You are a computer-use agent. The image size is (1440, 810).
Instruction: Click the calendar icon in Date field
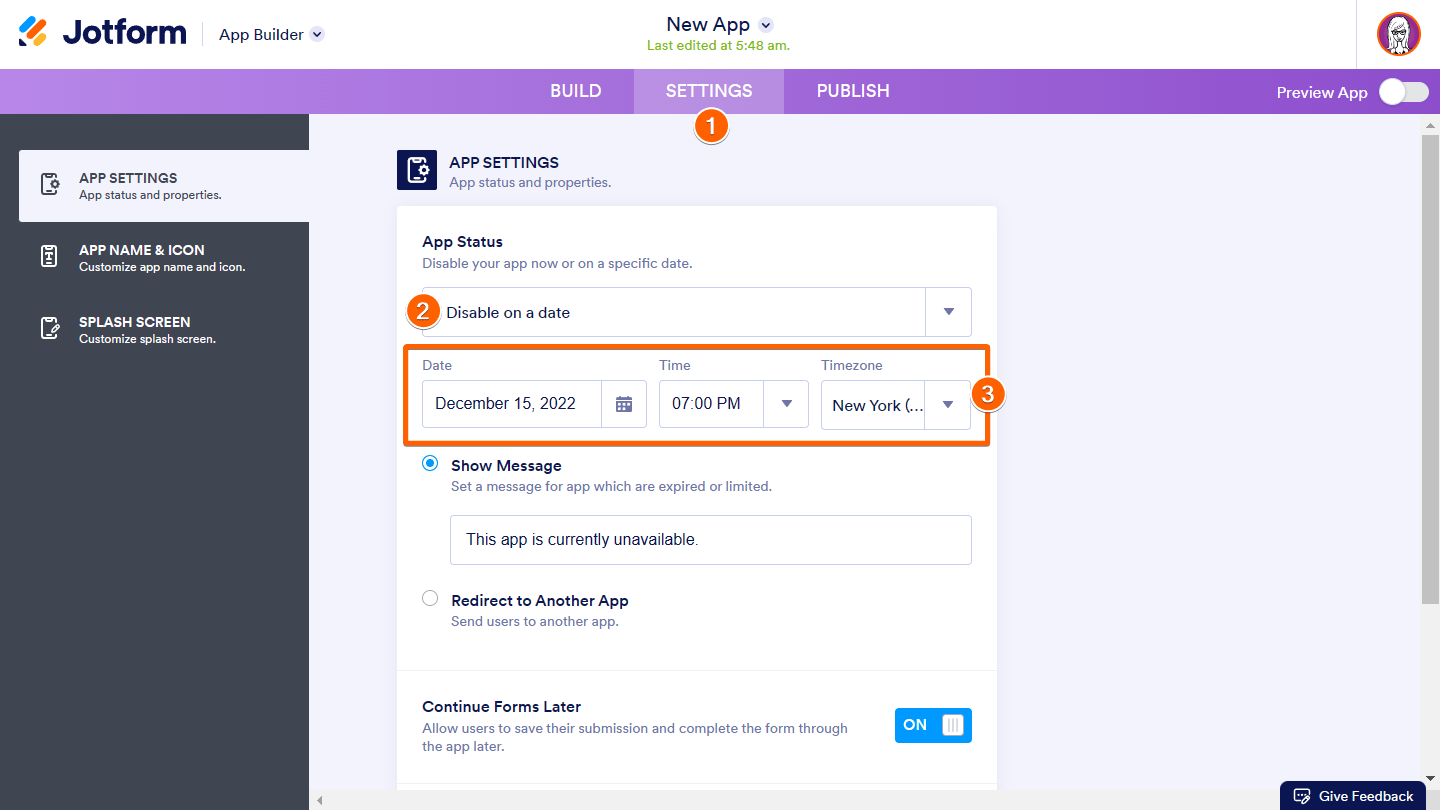pos(624,404)
